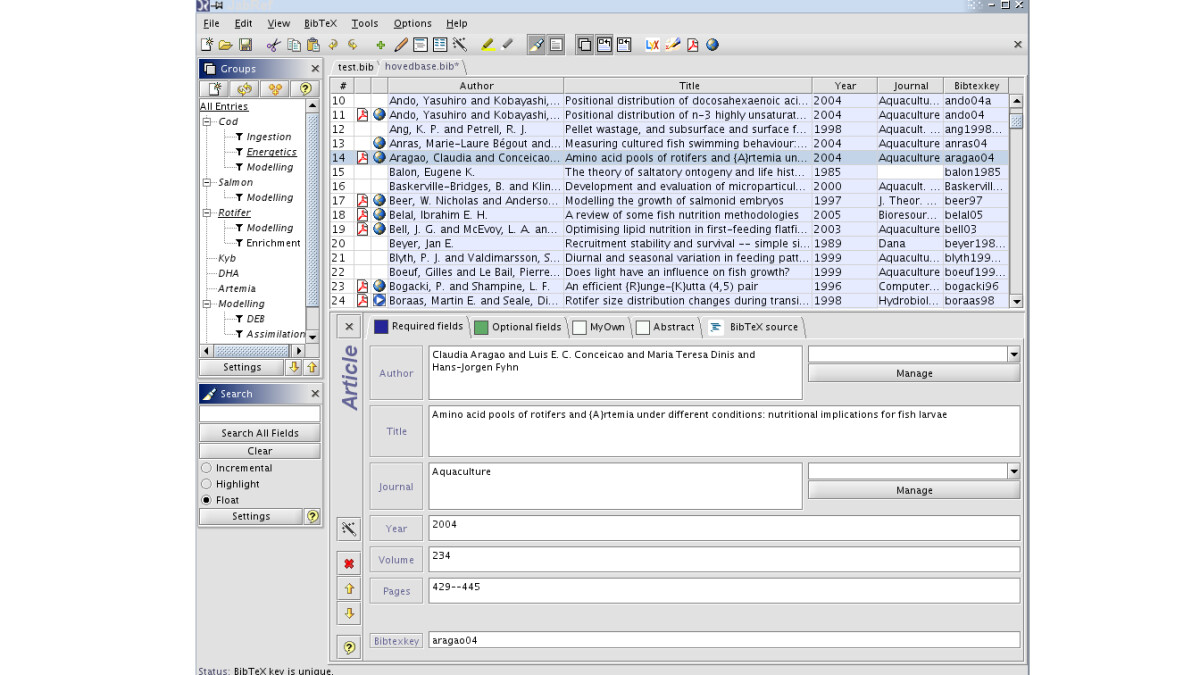Click the yellow highlighter Mark entries icon
Viewport: 1200px width, 675px height.
tap(487, 45)
